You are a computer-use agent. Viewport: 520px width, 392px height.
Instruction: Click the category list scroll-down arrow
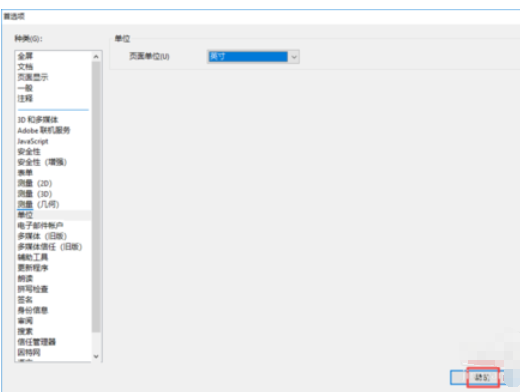(96, 356)
